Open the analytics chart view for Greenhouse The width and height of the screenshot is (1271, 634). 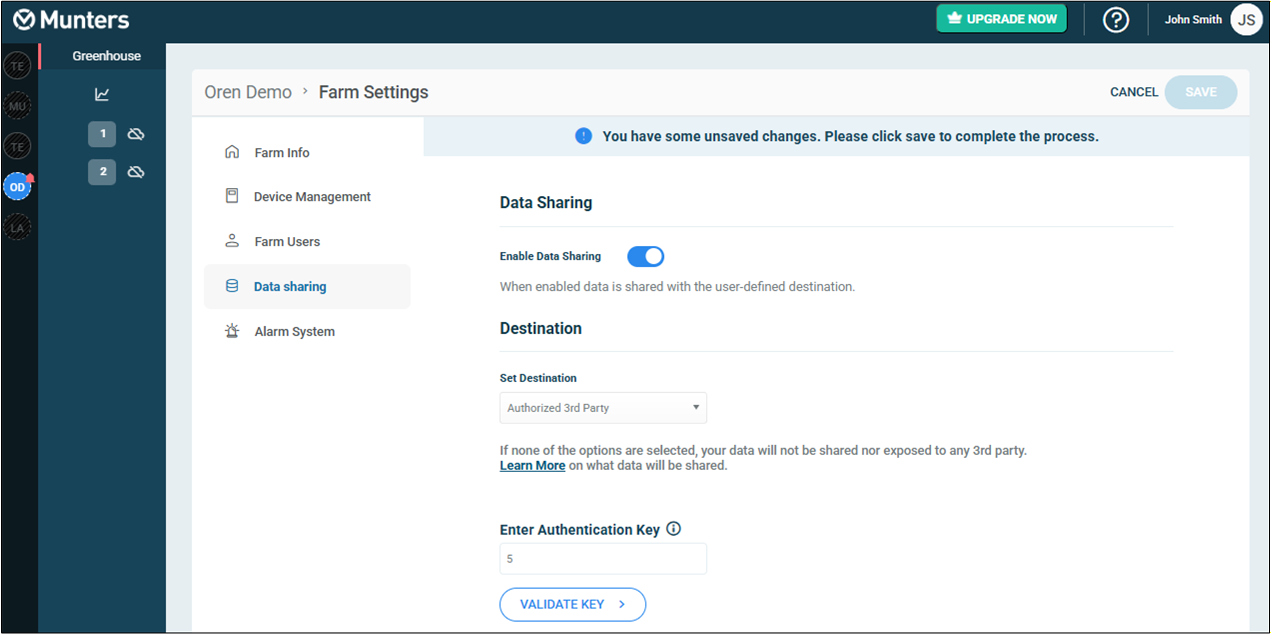tap(103, 93)
